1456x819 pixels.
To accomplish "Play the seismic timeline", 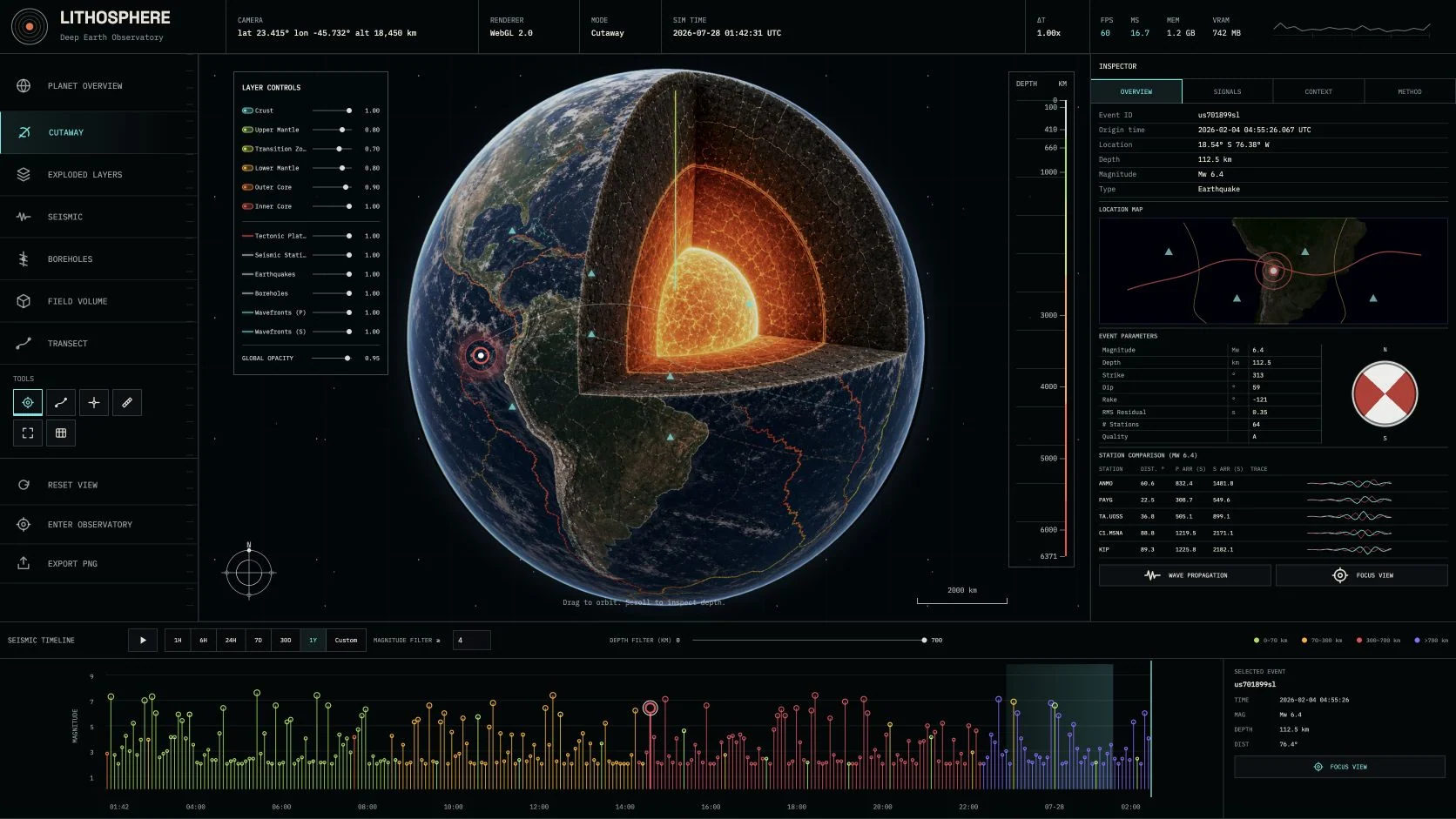I will 143,640.
